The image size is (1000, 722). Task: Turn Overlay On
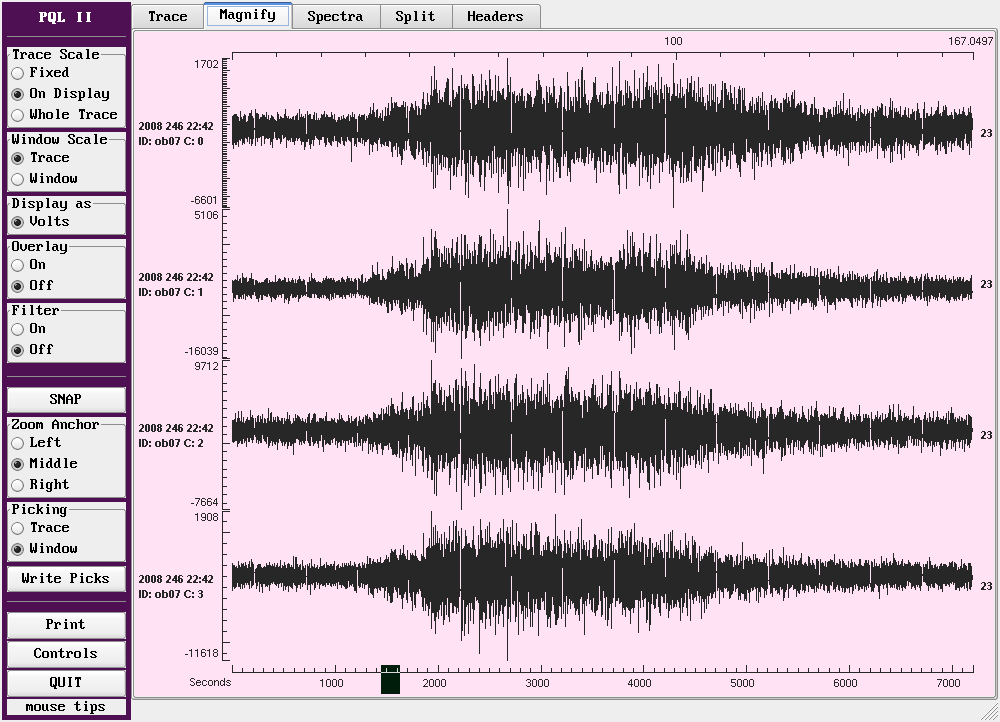click(x=18, y=265)
